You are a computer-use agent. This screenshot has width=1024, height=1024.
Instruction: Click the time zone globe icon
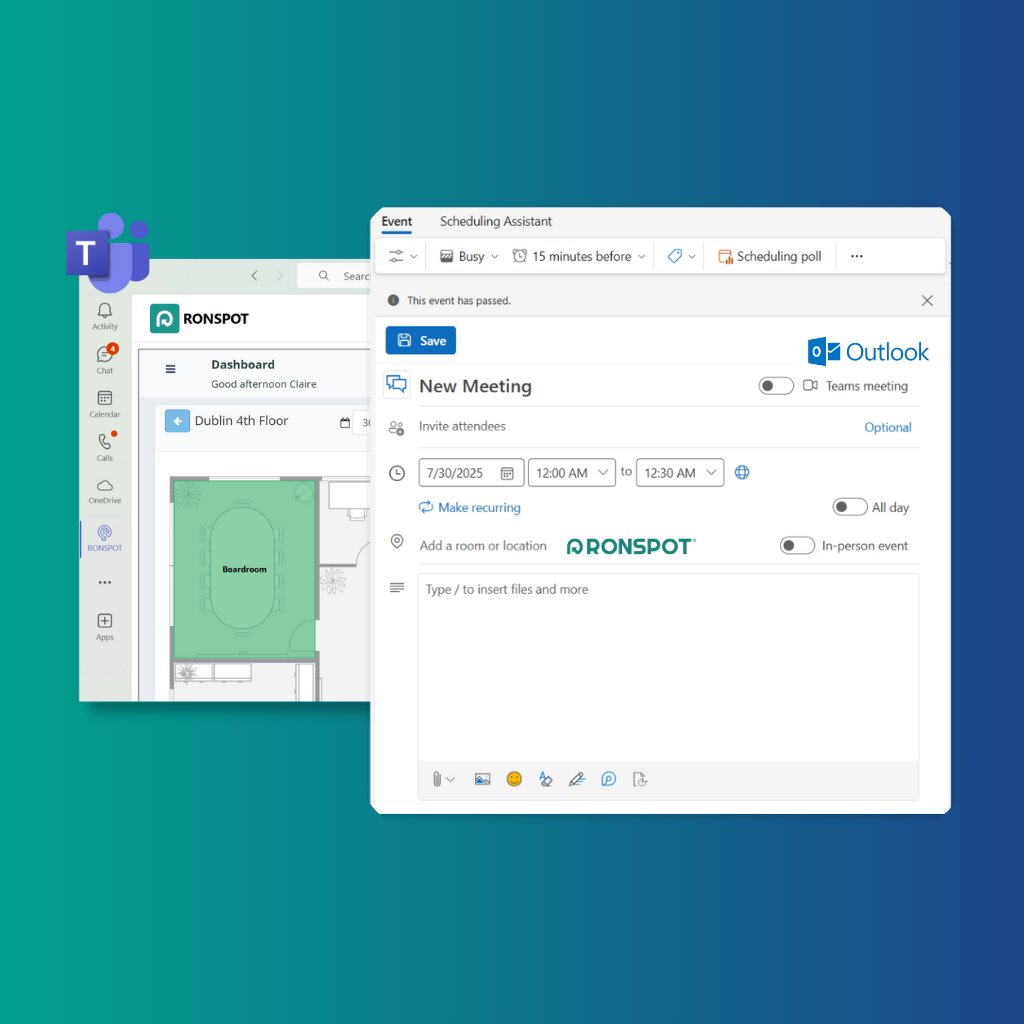[x=742, y=472]
